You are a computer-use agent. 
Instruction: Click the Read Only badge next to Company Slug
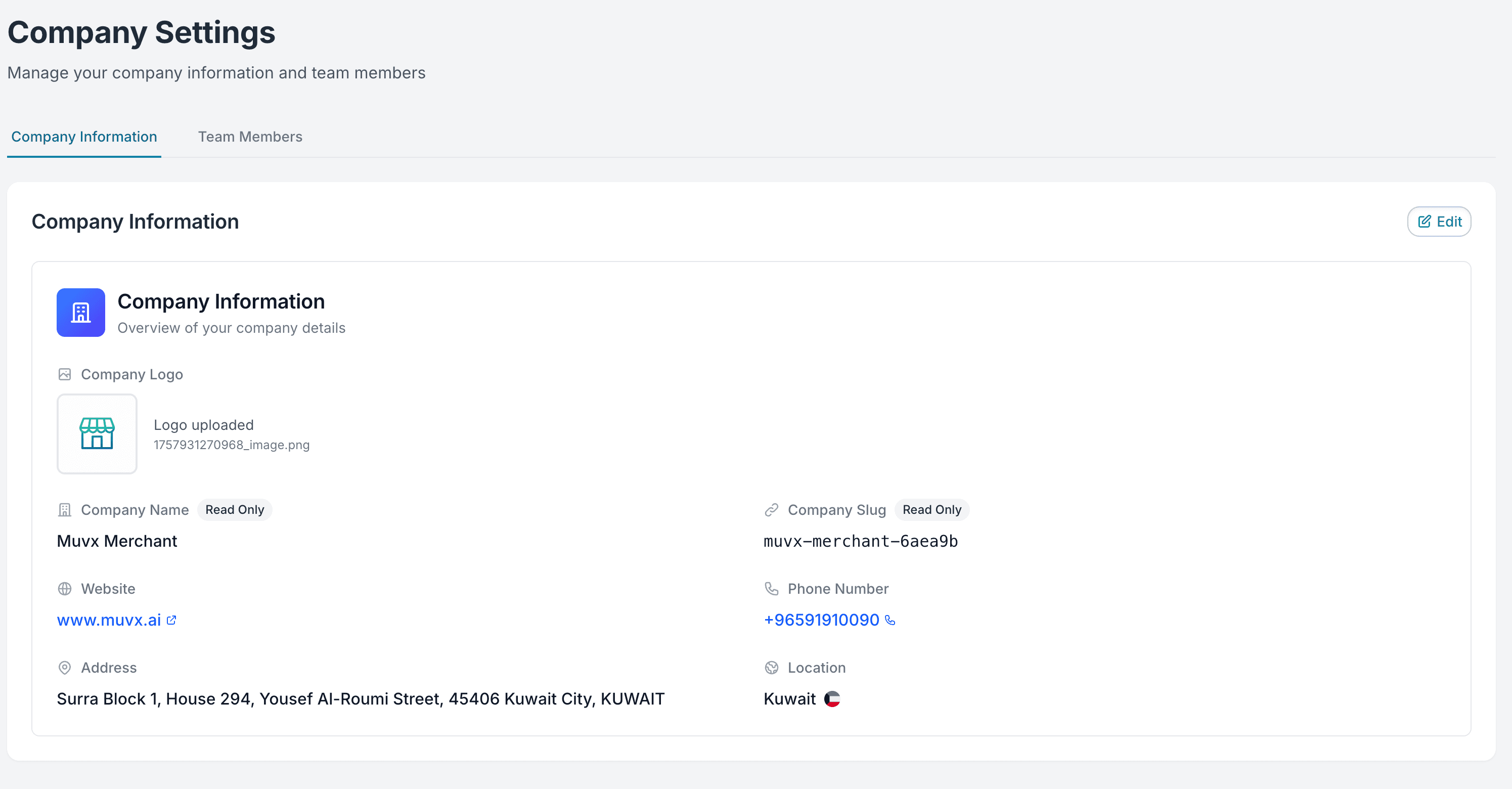pyautogui.click(x=931, y=510)
